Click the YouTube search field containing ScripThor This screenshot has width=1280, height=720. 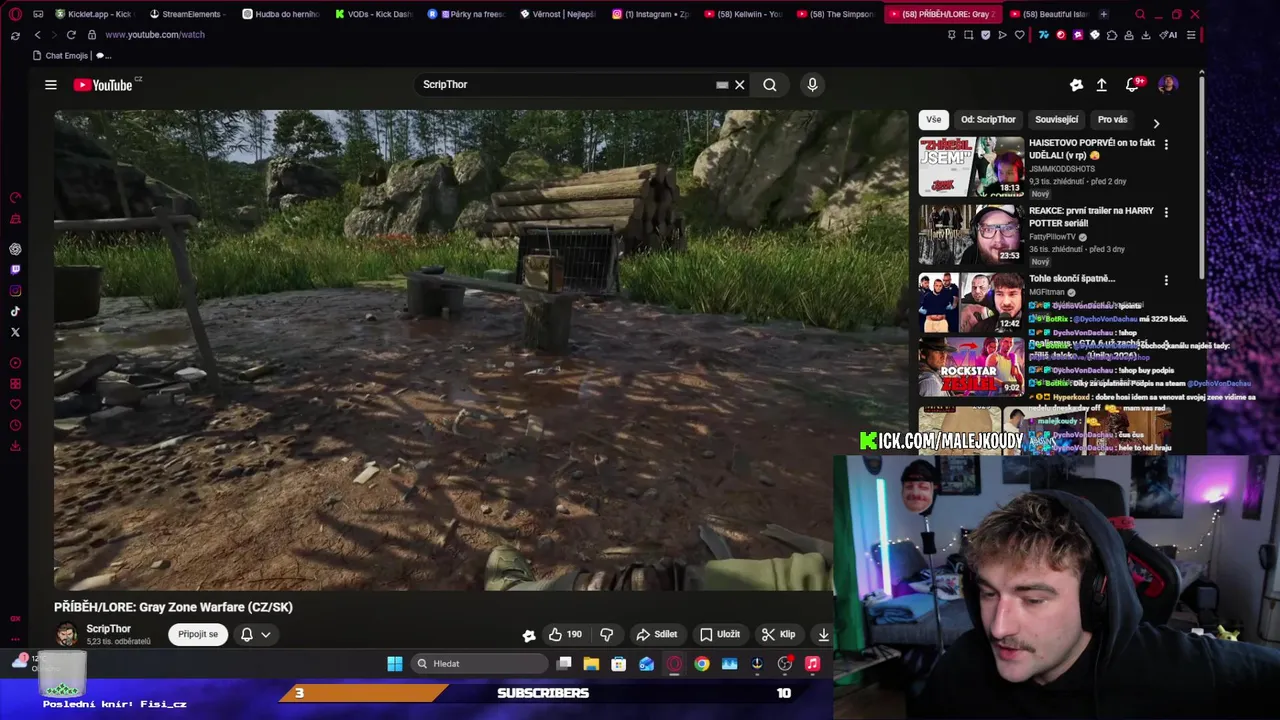click(x=568, y=85)
